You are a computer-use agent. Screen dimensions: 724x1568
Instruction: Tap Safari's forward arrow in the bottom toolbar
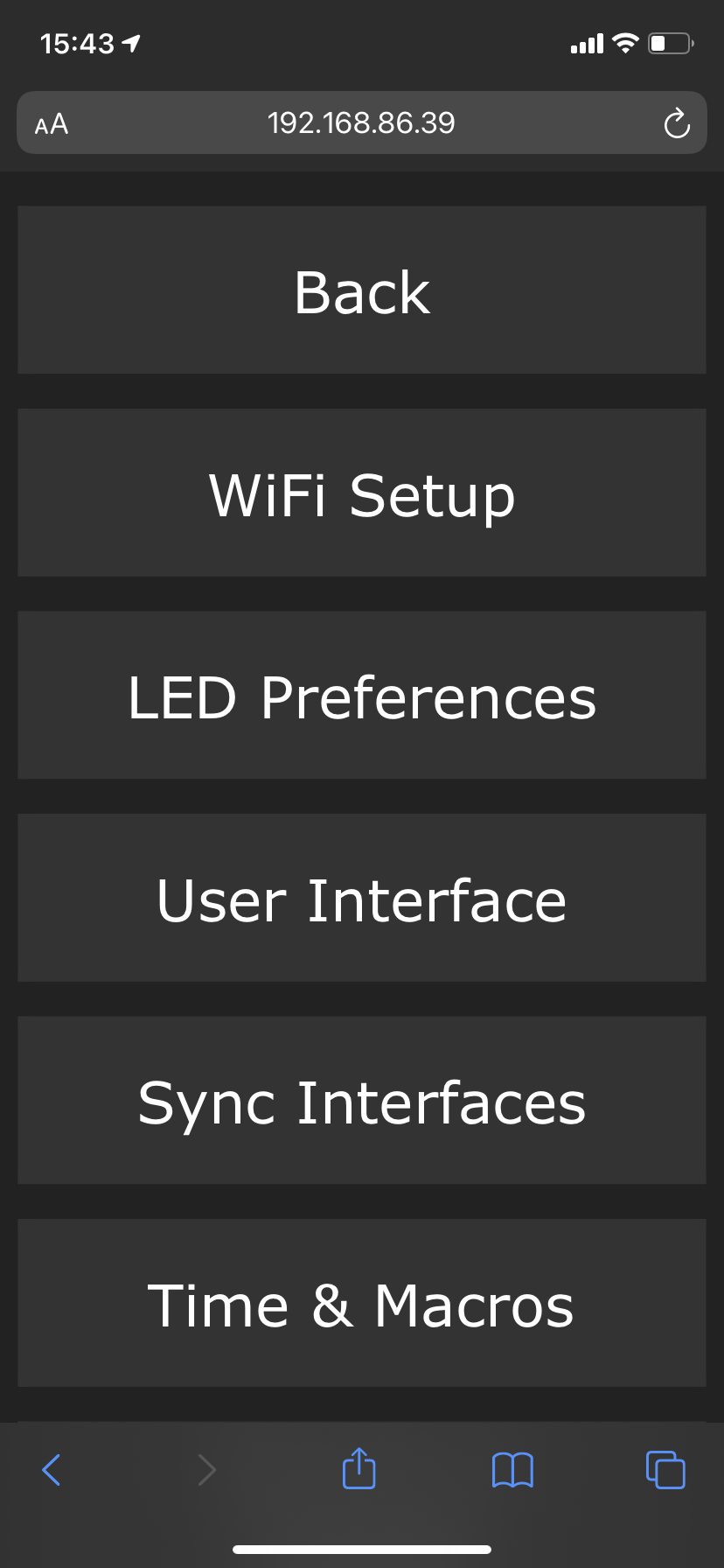pyautogui.click(x=206, y=1469)
